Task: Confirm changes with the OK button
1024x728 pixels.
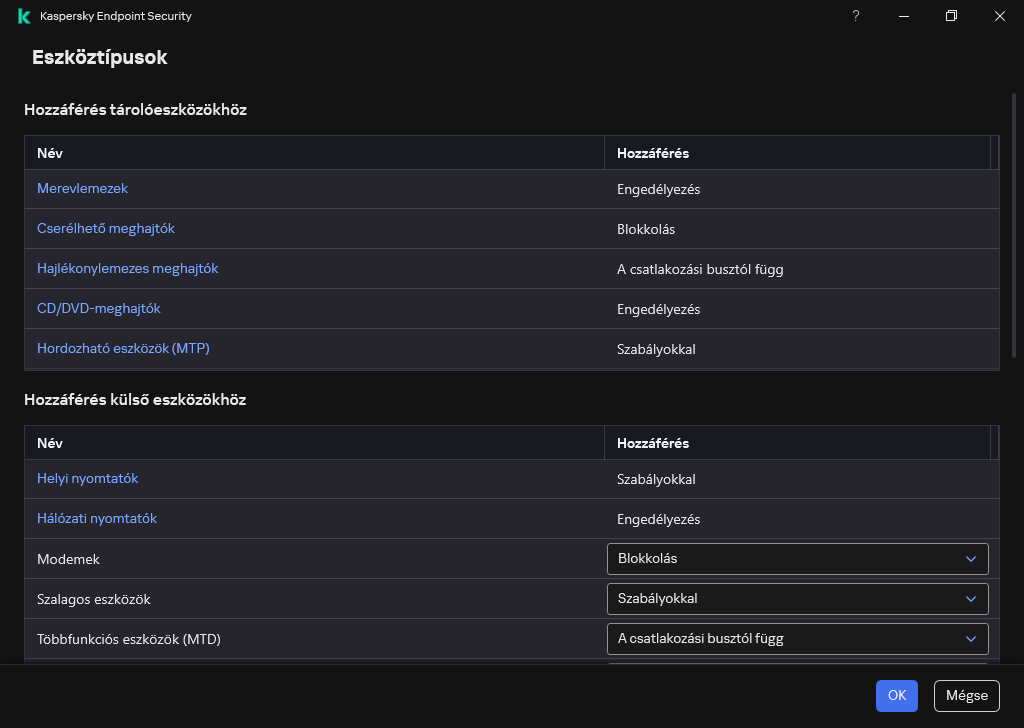Action: tap(896, 696)
